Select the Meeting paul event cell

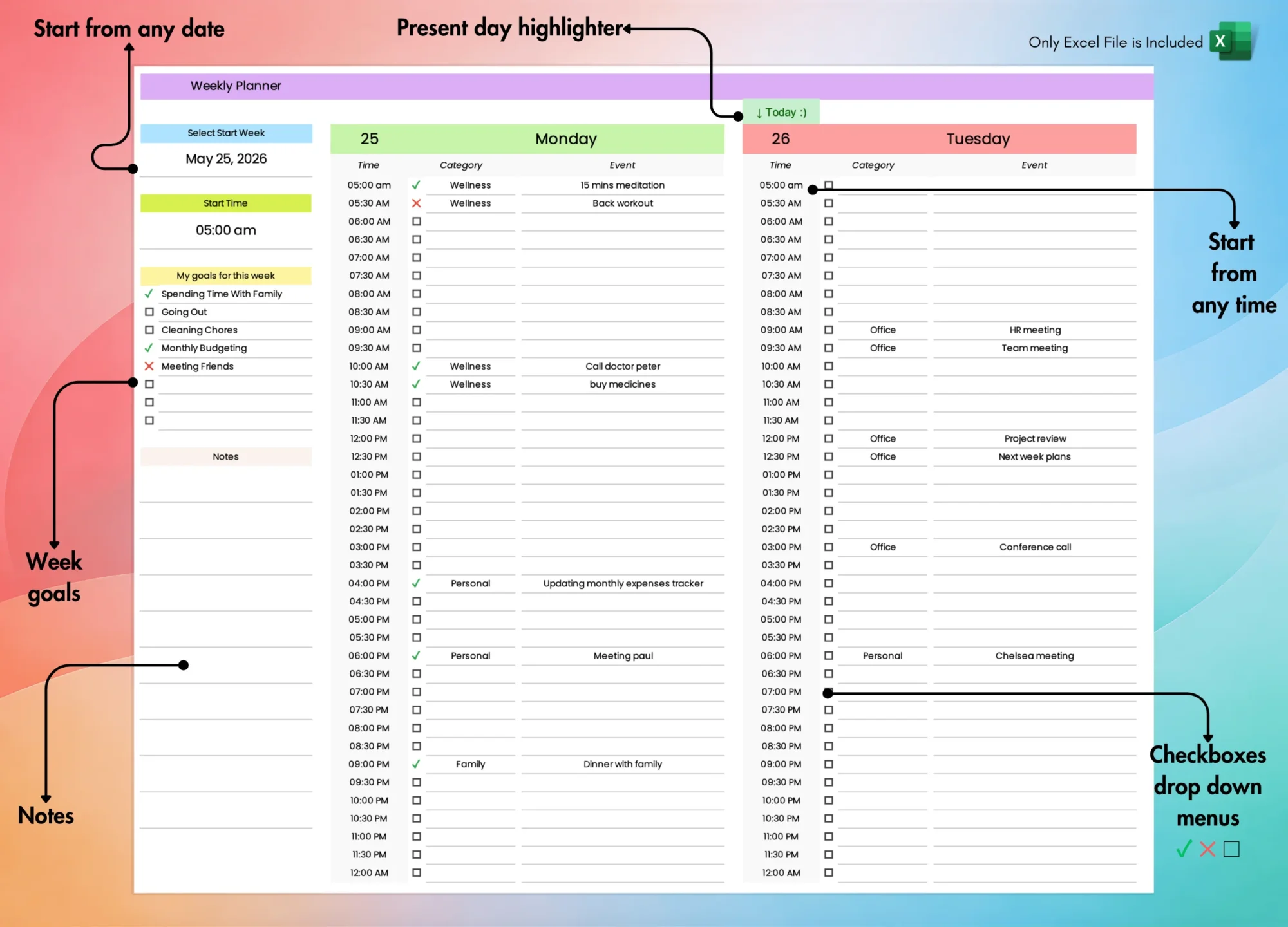pyautogui.click(x=622, y=656)
